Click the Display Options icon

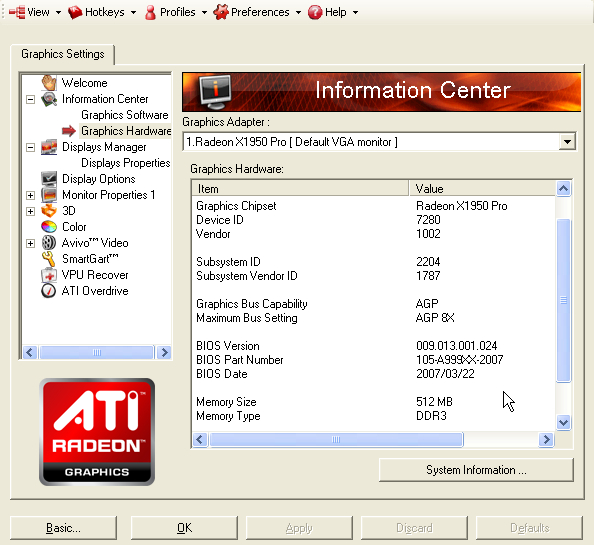tap(49, 179)
